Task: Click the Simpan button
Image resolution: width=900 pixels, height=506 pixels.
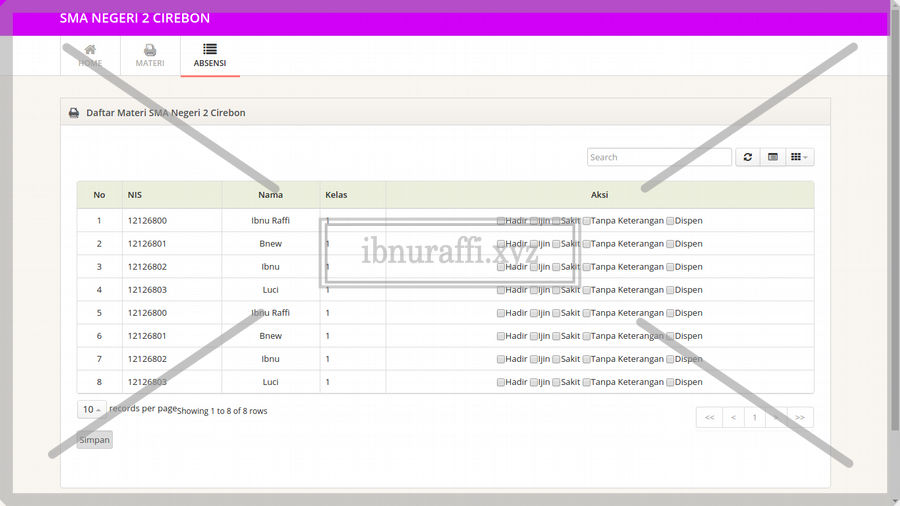Action: [x=95, y=439]
